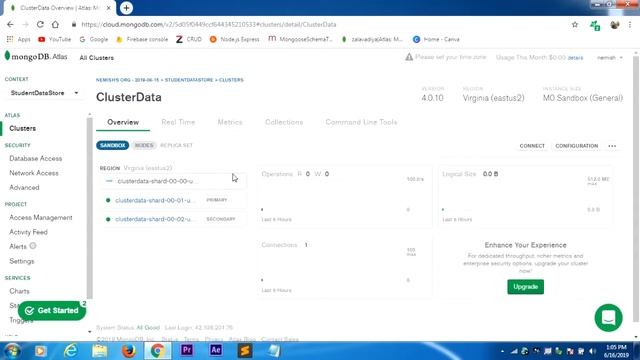Open the Google bookmark
Viewport: 640px width, 360px height.
[94, 39]
